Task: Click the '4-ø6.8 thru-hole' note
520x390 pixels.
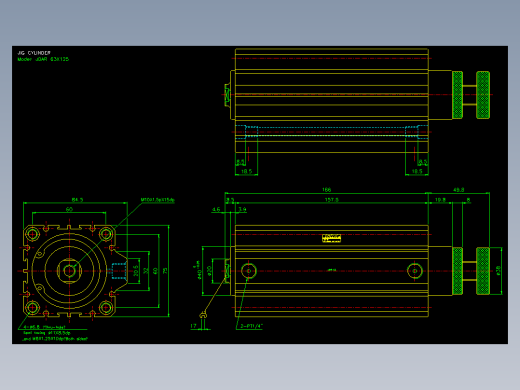Action: click(45, 327)
